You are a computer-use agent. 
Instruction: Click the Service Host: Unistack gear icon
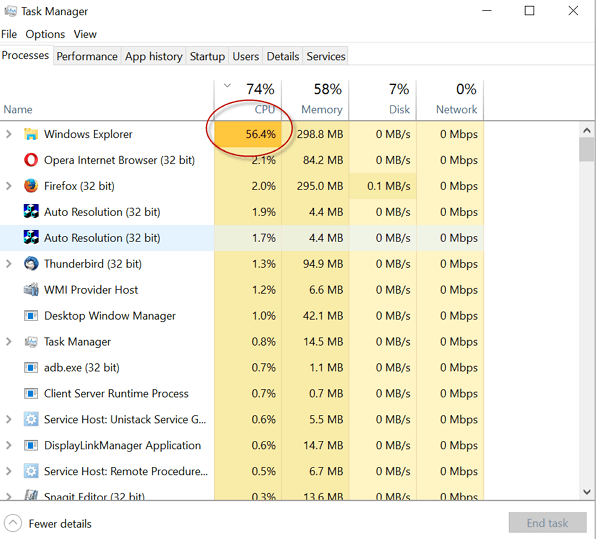coord(31,419)
